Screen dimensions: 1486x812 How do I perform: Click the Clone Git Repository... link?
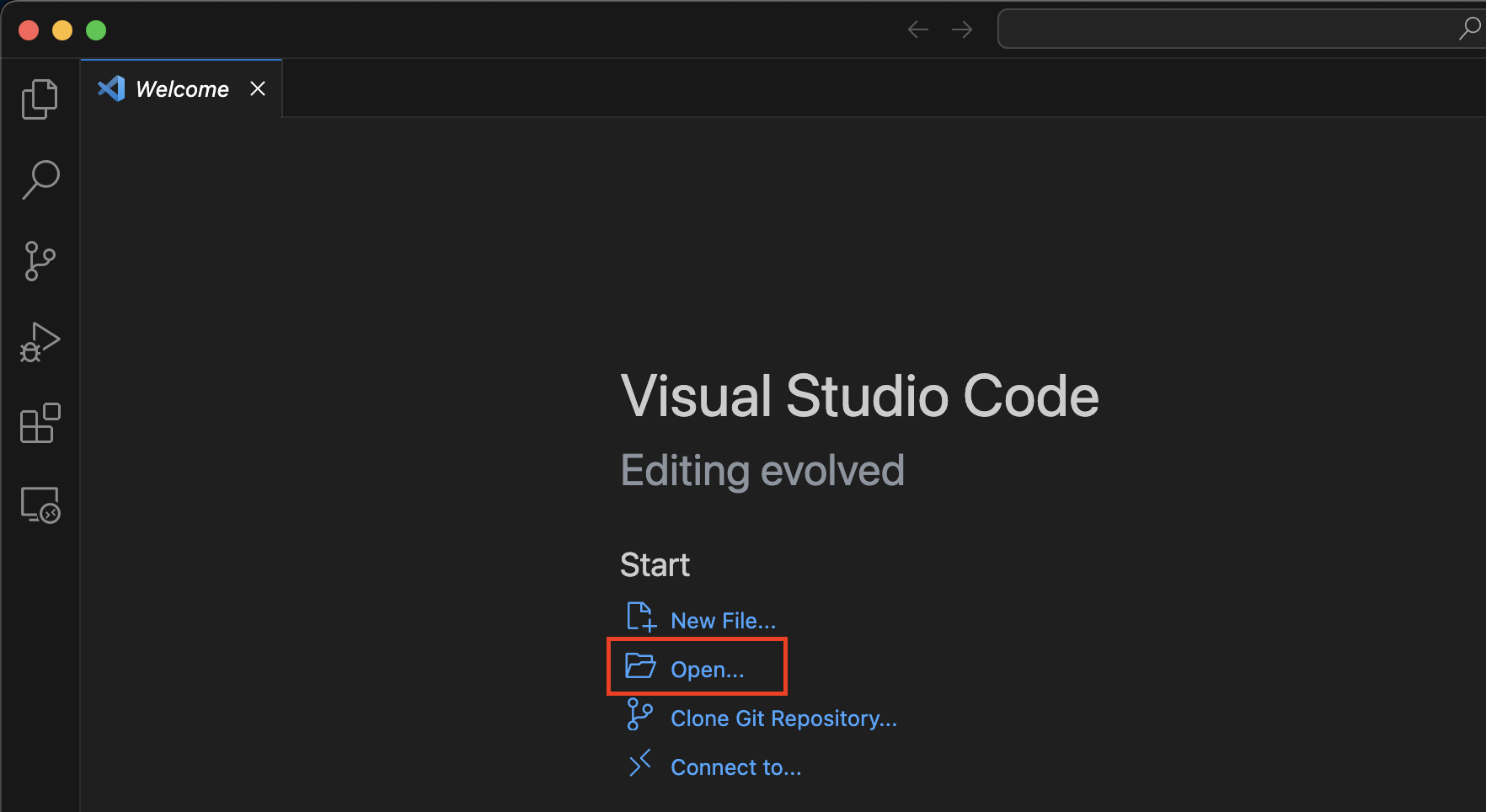tap(783, 719)
